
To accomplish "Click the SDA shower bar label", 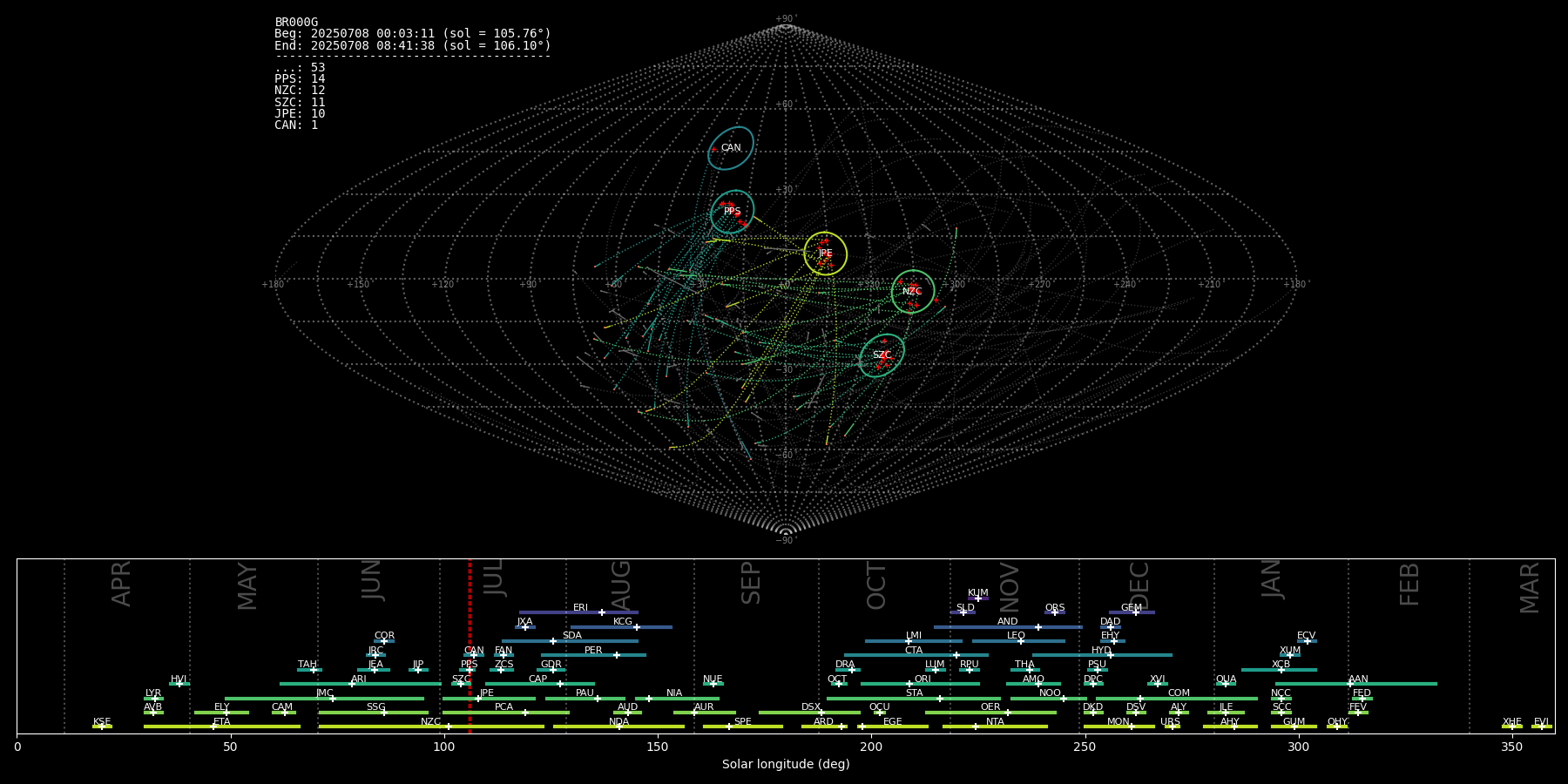I will [x=571, y=636].
